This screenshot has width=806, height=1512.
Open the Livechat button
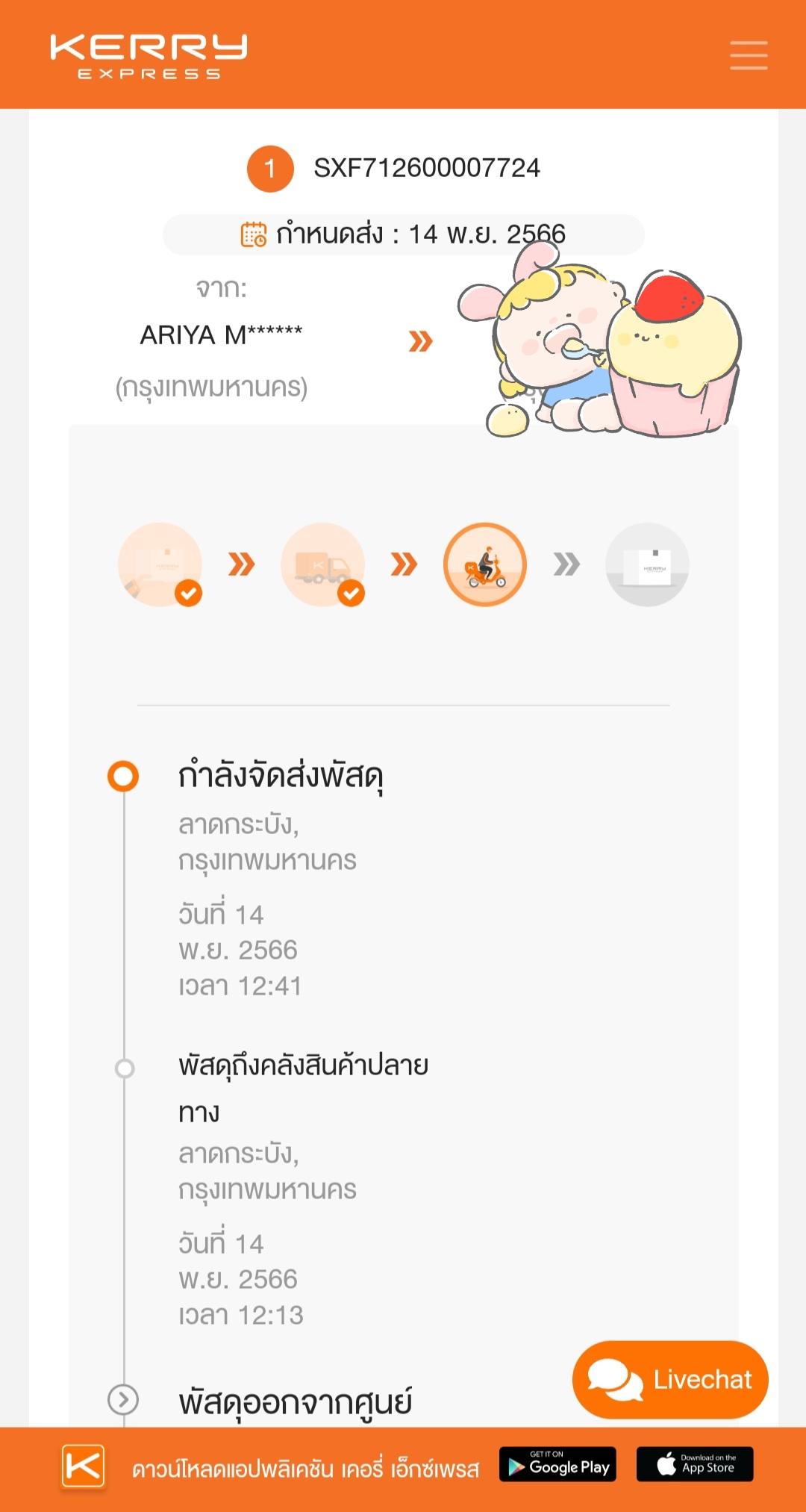point(670,1379)
